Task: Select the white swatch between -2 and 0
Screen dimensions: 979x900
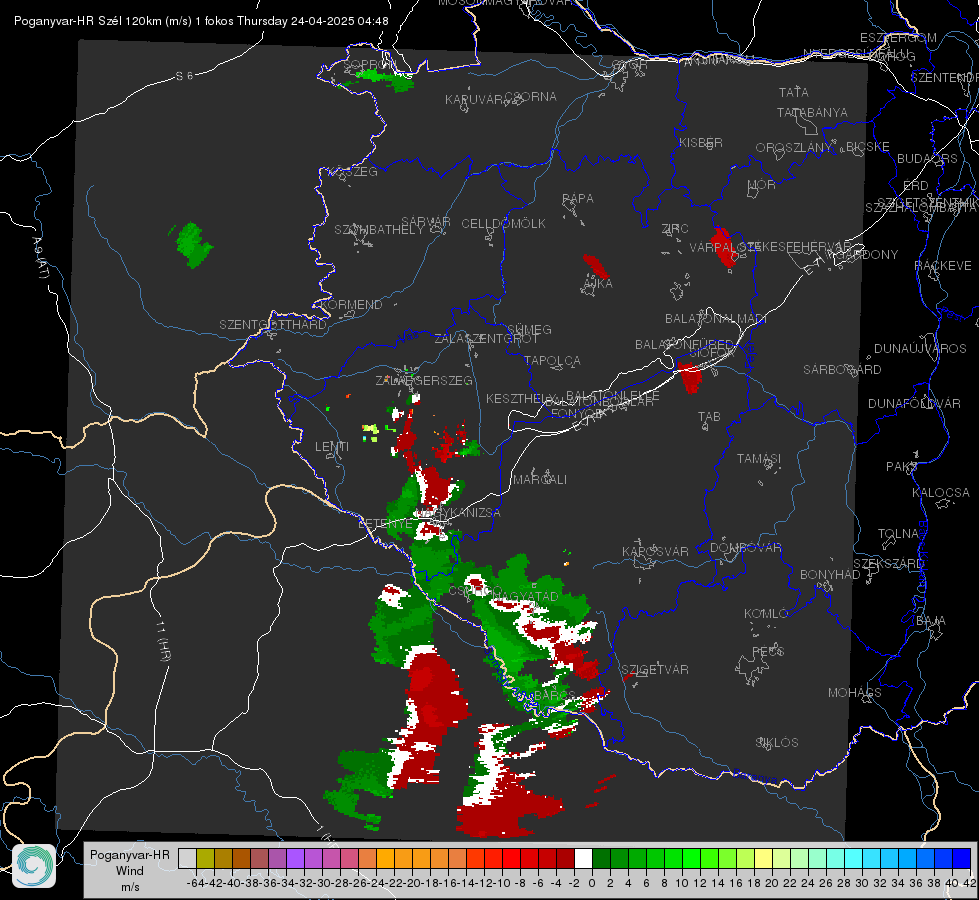Action: [583, 859]
